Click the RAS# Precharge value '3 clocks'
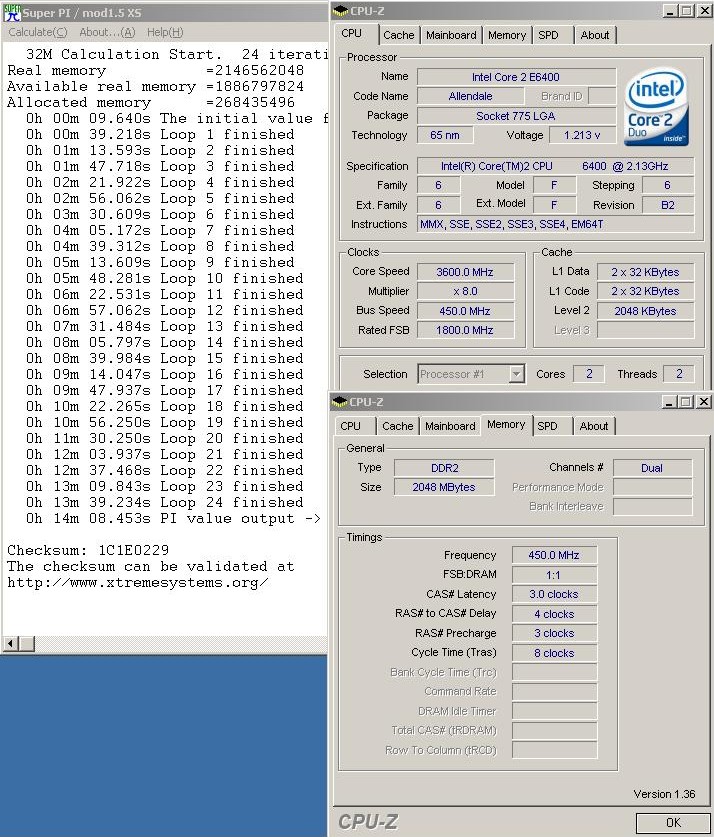 tap(554, 633)
